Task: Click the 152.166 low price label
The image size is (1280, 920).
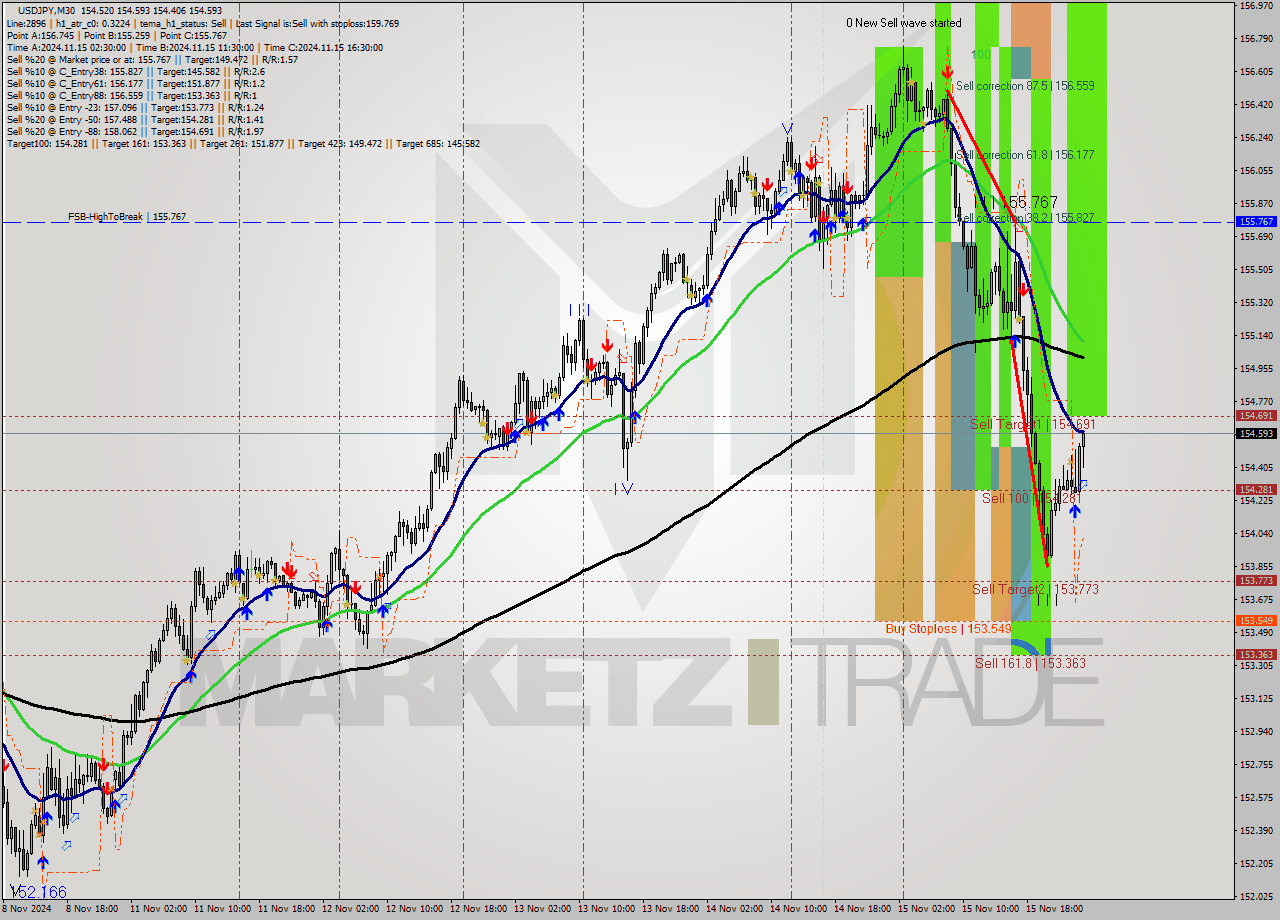Action: (x=38, y=891)
